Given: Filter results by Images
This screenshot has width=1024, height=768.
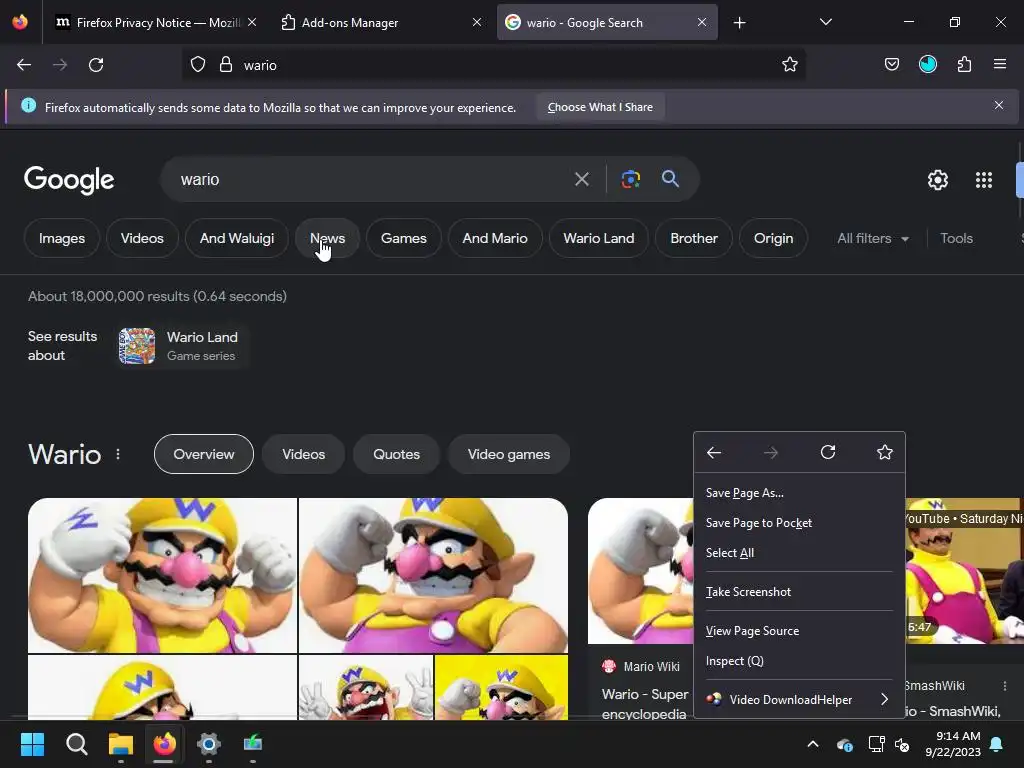Looking at the screenshot, I should 62,238.
